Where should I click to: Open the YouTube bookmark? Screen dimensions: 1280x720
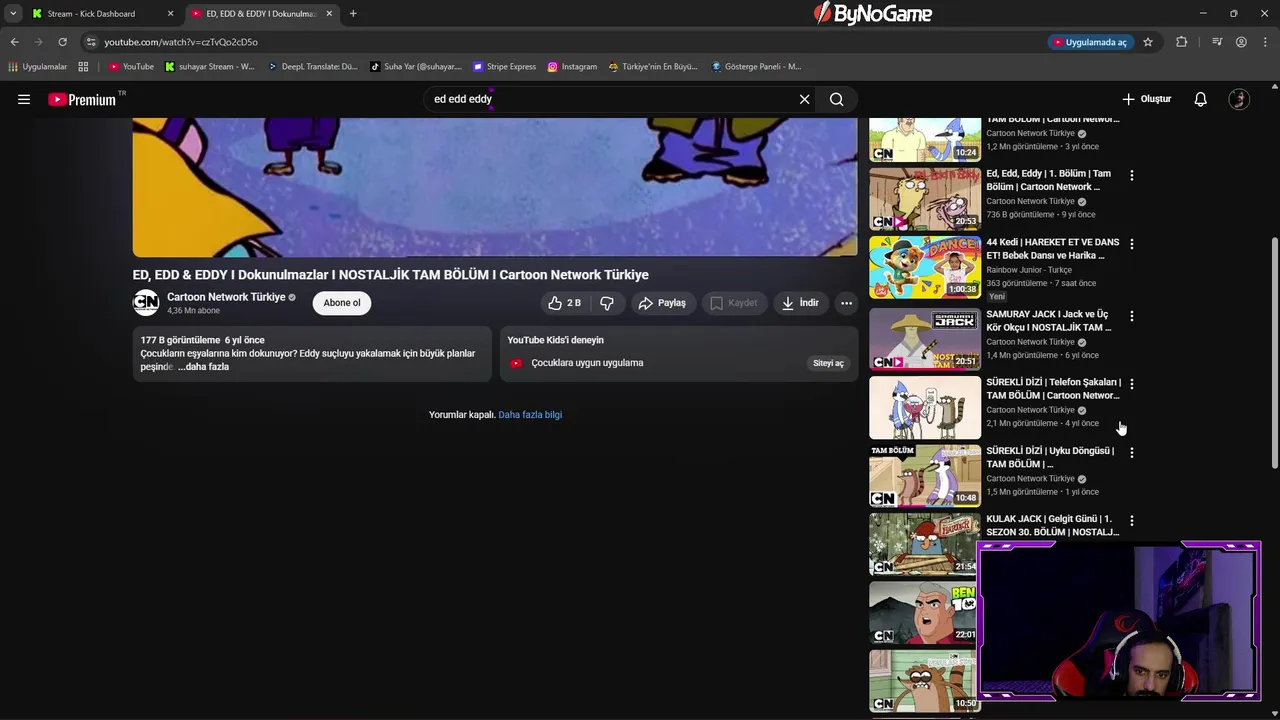131,67
